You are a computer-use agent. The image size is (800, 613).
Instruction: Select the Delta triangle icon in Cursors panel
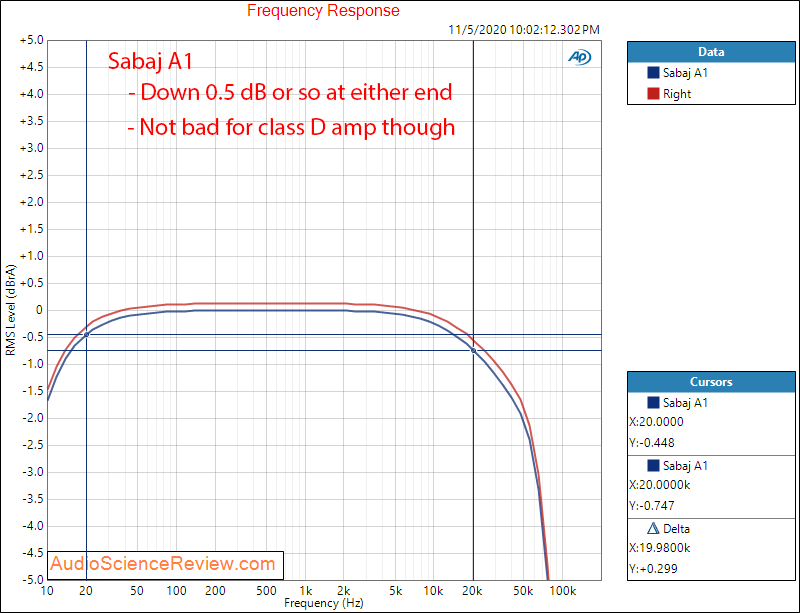coord(653,528)
